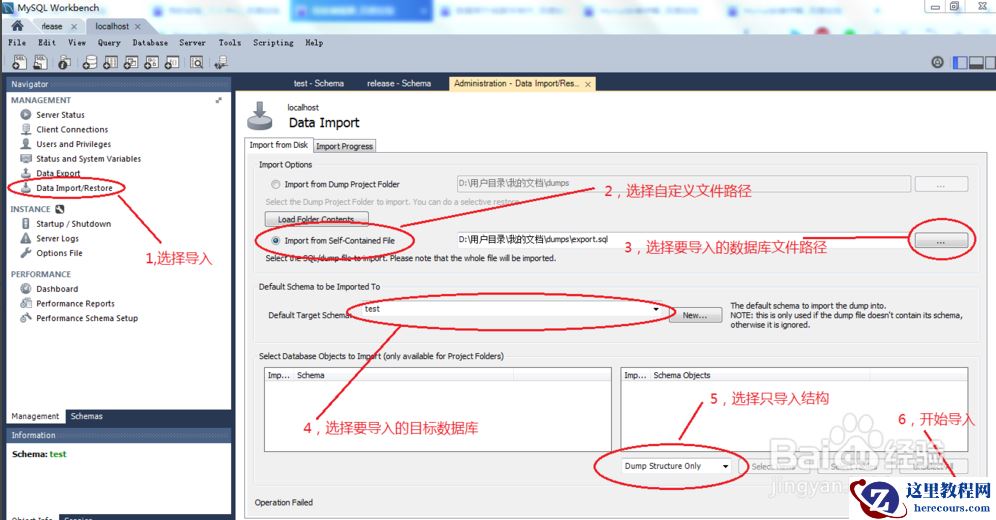The height and width of the screenshot is (520, 996).
Task: Create a new SQL tab from toolbar
Action: tap(20, 62)
